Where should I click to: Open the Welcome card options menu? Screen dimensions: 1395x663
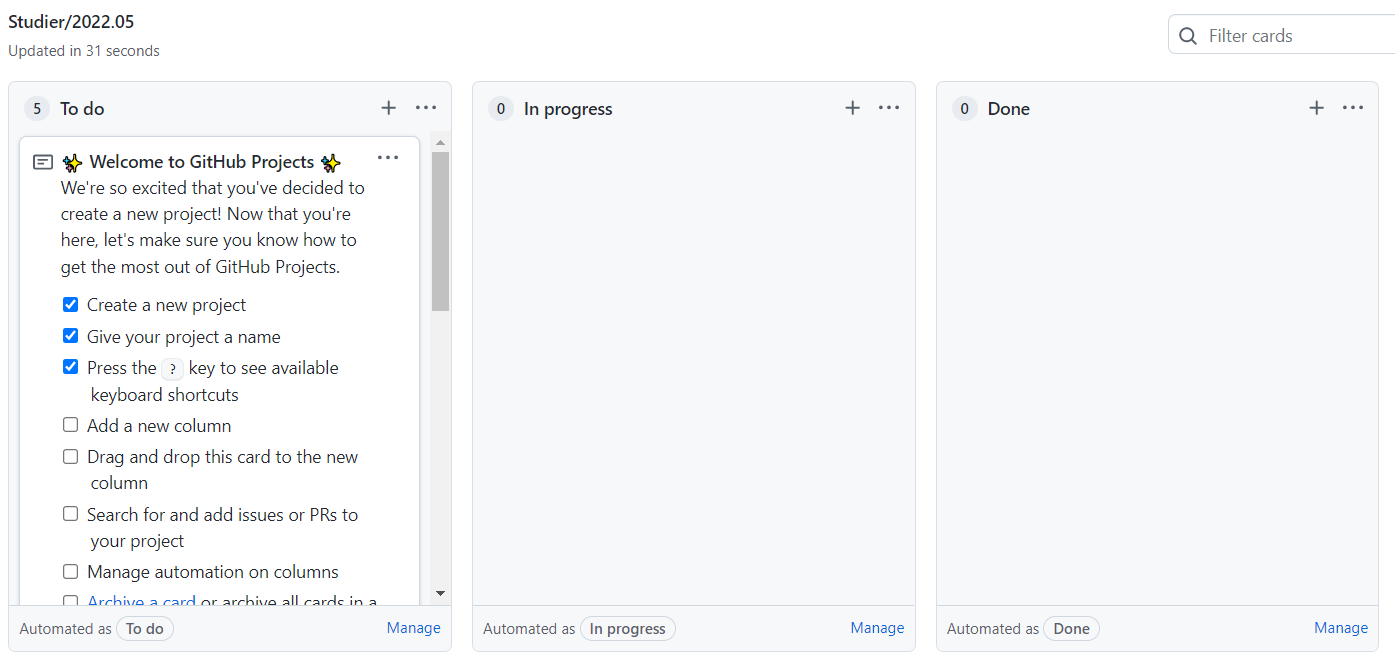(x=388, y=158)
